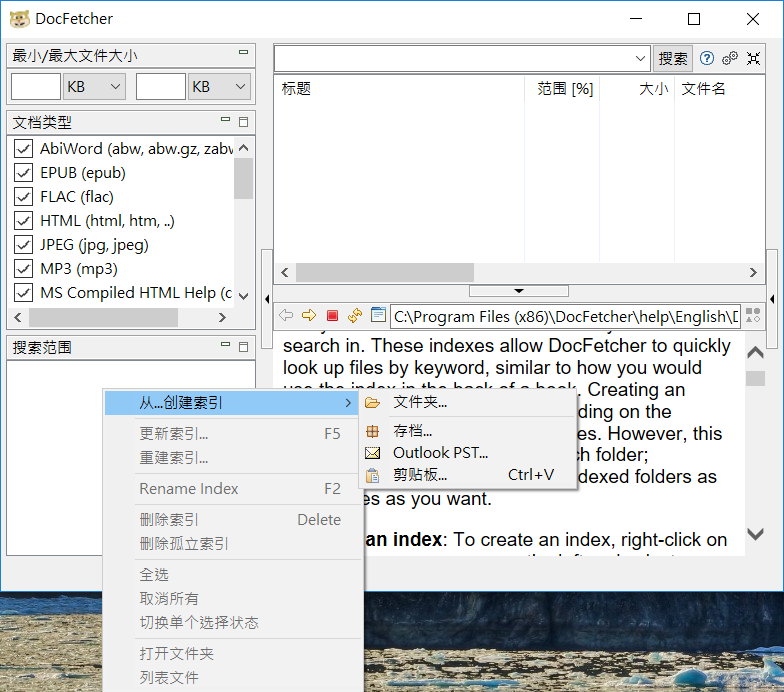Refresh the preview page
The height and width of the screenshot is (692, 784).
click(354, 315)
